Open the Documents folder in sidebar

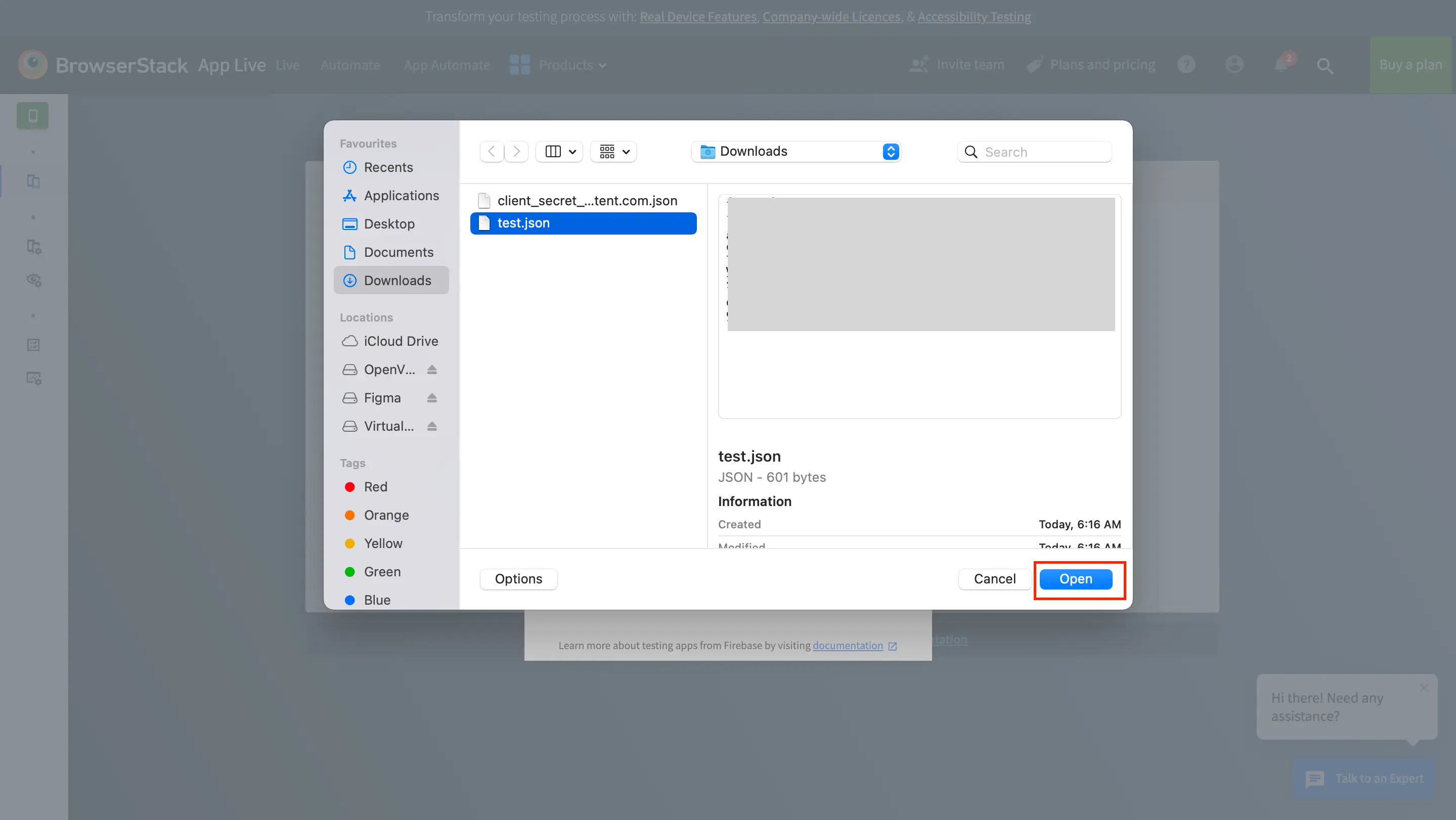coord(398,252)
